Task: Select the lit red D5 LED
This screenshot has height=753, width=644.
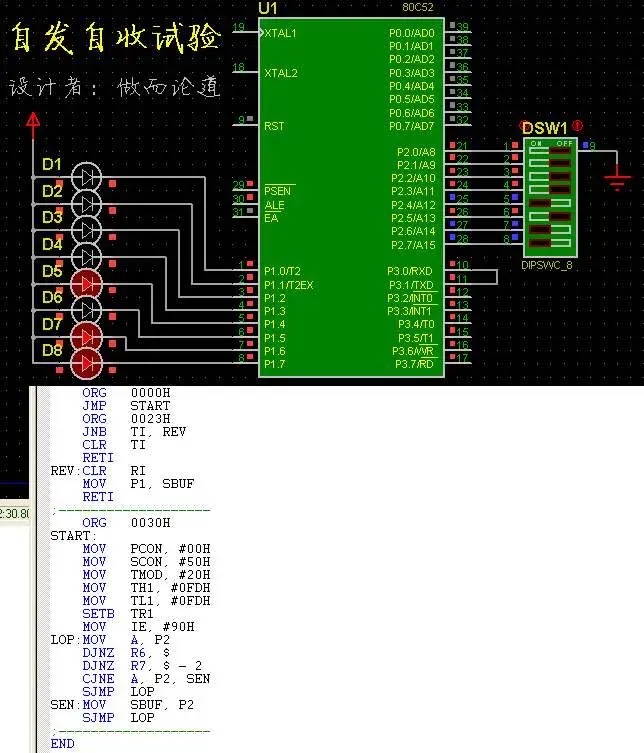Action: coord(87,284)
